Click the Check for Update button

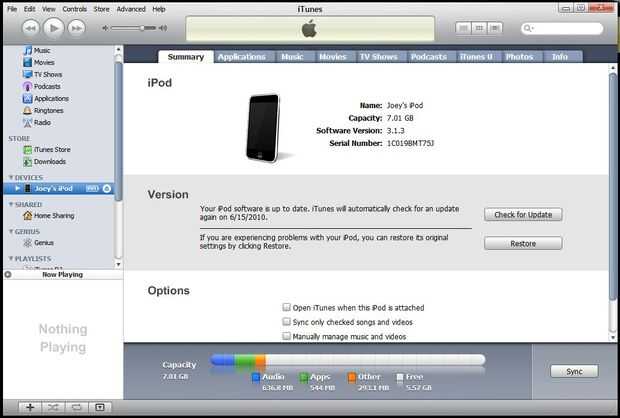pos(523,214)
